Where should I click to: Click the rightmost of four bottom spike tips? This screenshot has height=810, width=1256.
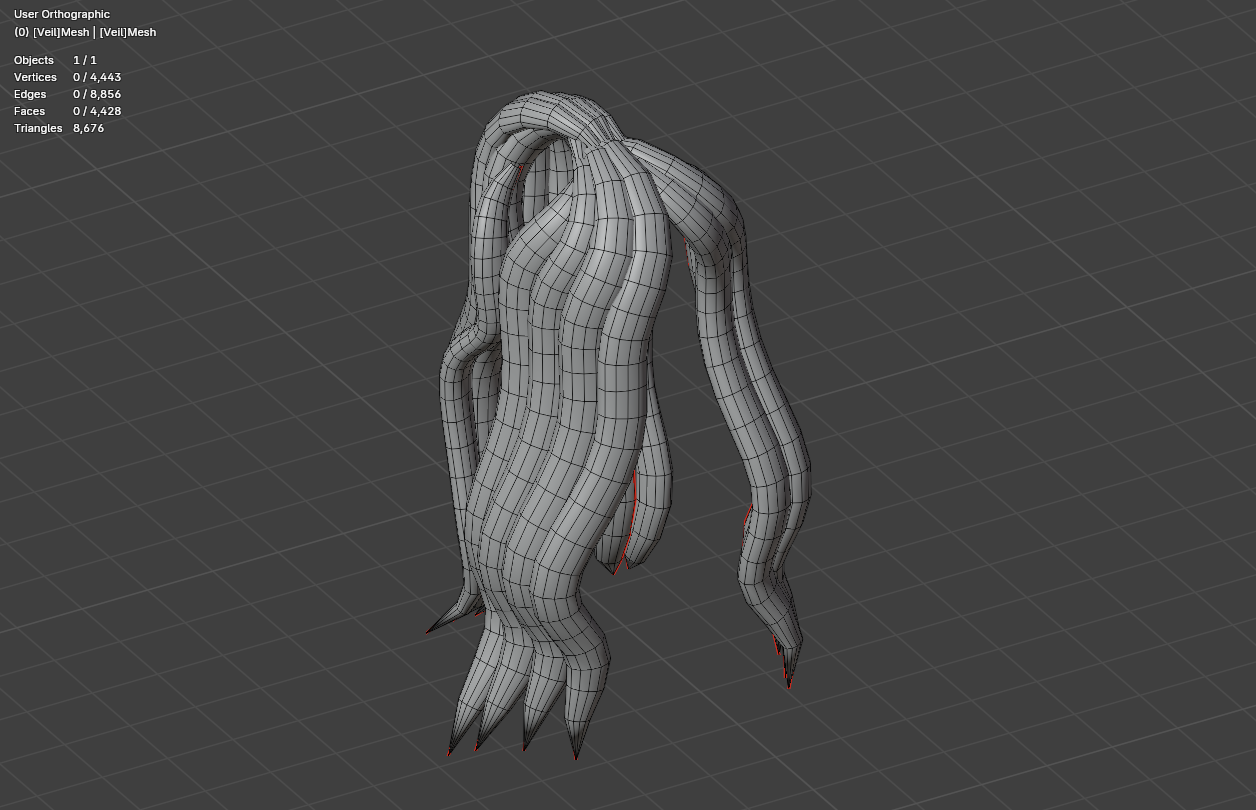point(575,757)
